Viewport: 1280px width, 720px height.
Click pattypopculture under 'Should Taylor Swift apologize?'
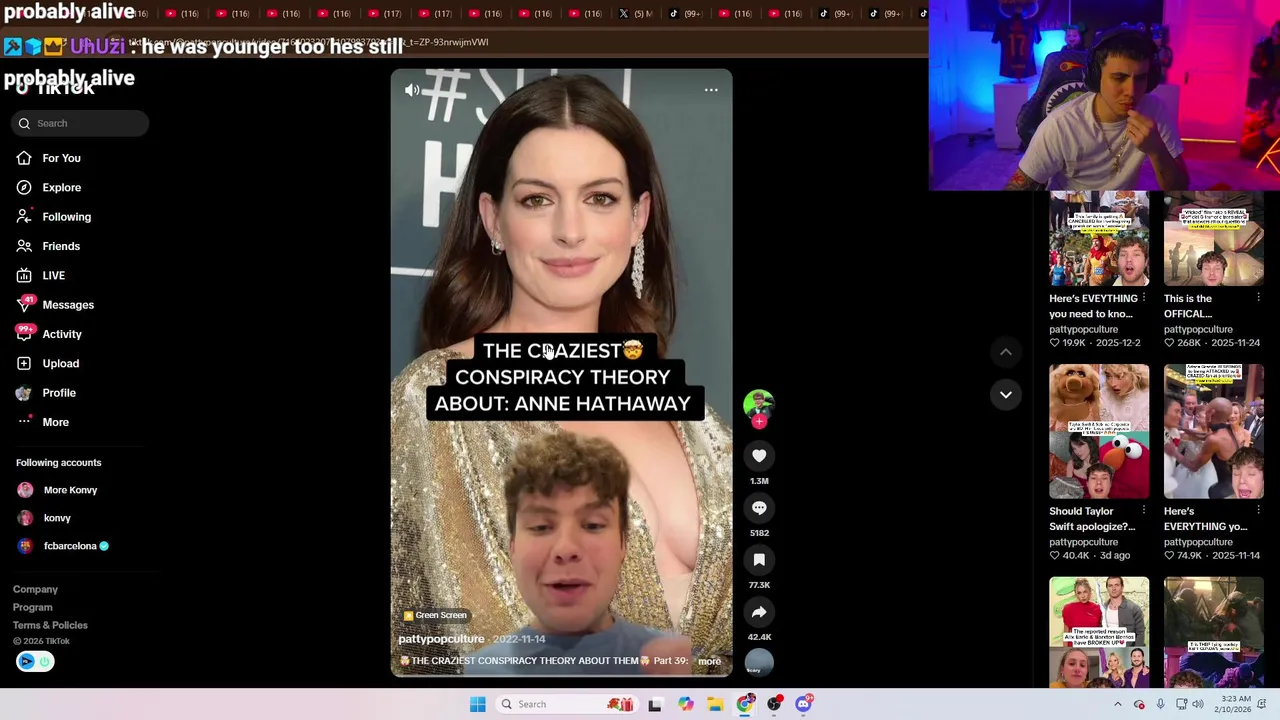pyautogui.click(x=1083, y=542)
